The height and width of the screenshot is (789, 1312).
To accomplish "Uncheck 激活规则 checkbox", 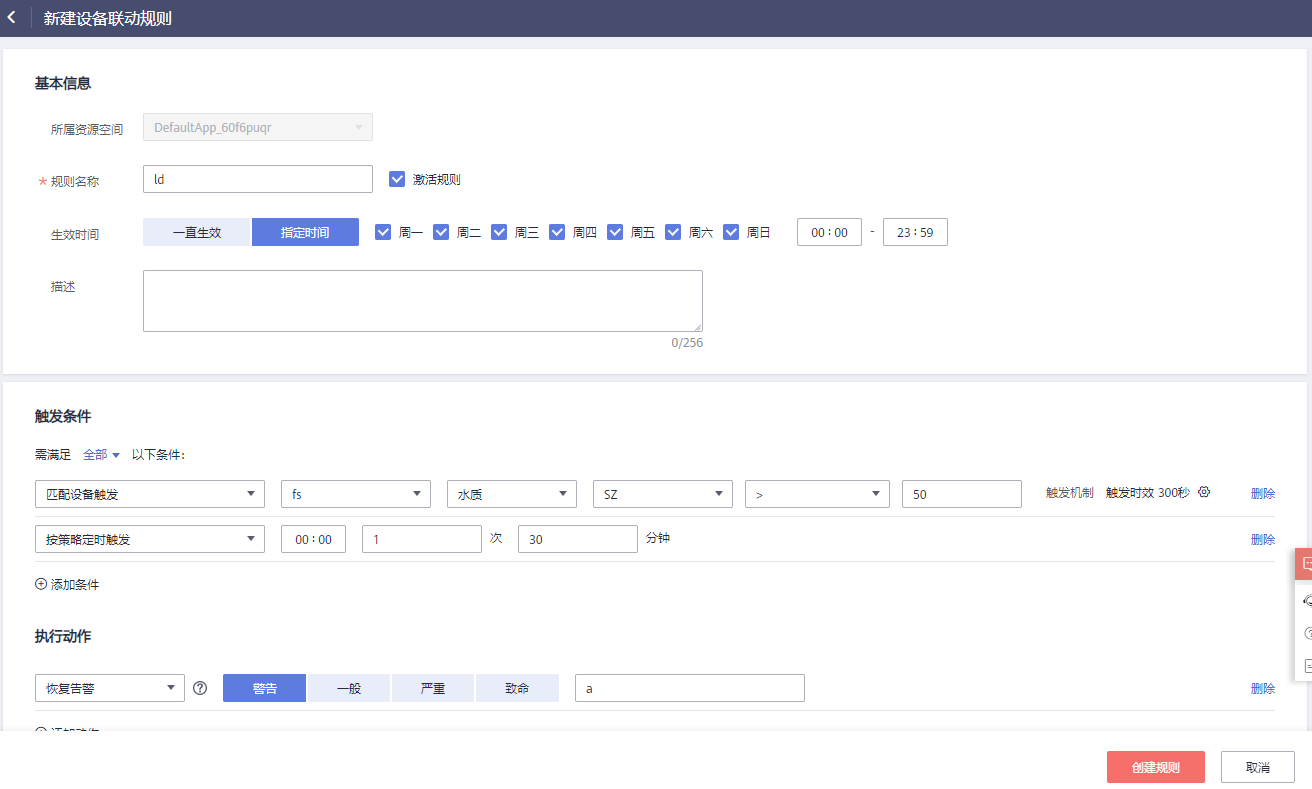I will coord(397,180).
